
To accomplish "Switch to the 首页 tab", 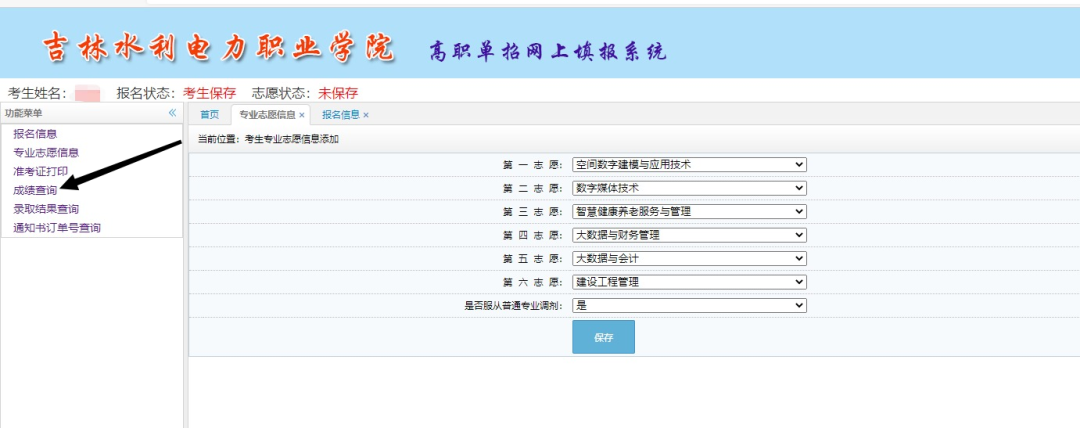I will [x=209, y=115].
